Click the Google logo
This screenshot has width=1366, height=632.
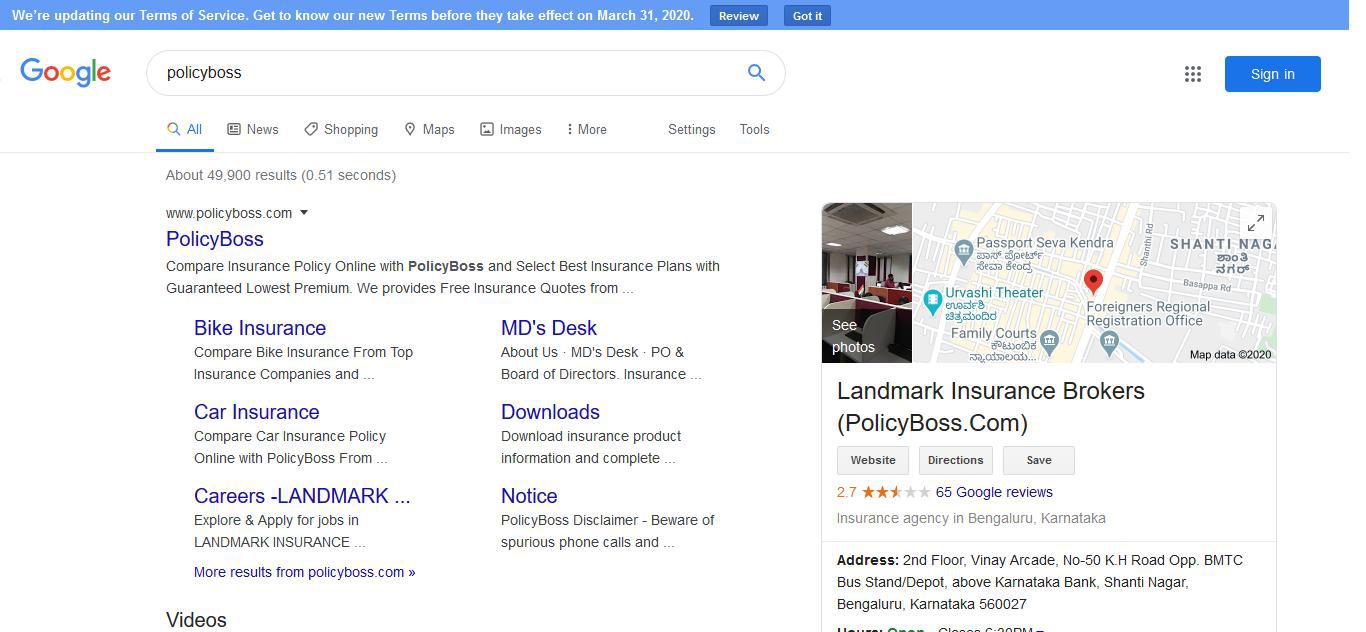66,72
